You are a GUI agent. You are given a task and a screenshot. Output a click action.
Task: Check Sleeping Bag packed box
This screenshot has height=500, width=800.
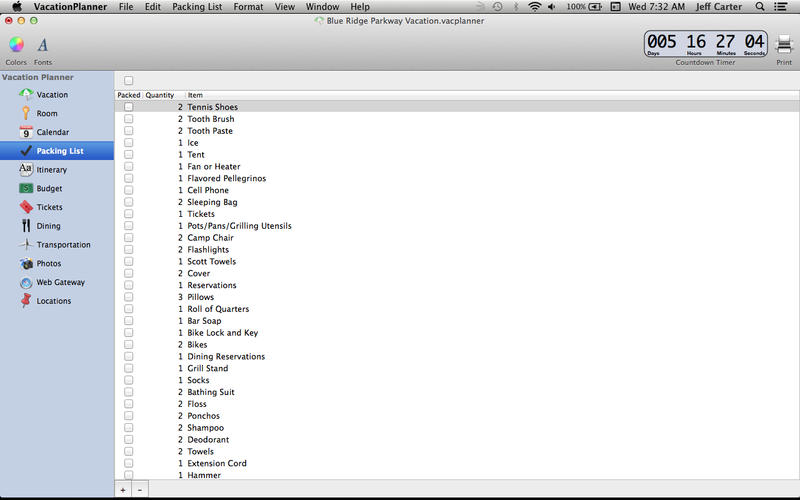129,202
